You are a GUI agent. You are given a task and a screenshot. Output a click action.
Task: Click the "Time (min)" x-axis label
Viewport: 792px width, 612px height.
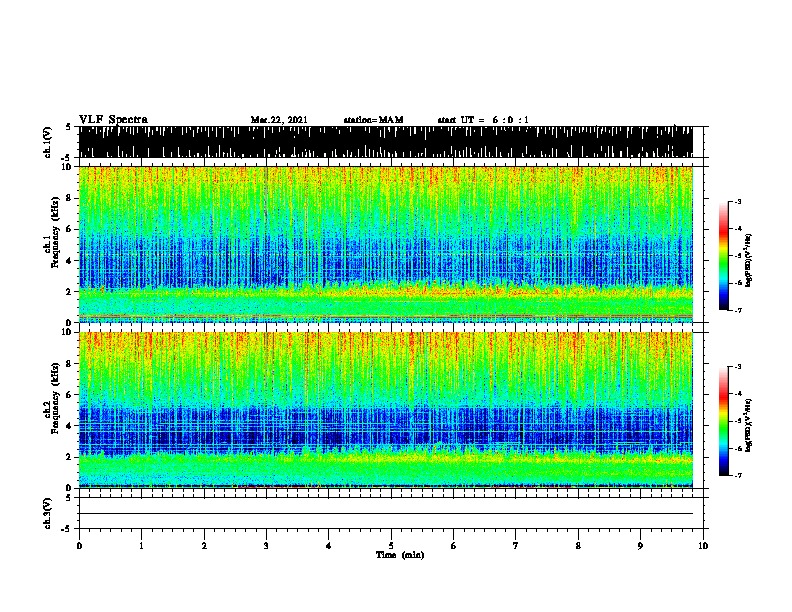point(400,555)
